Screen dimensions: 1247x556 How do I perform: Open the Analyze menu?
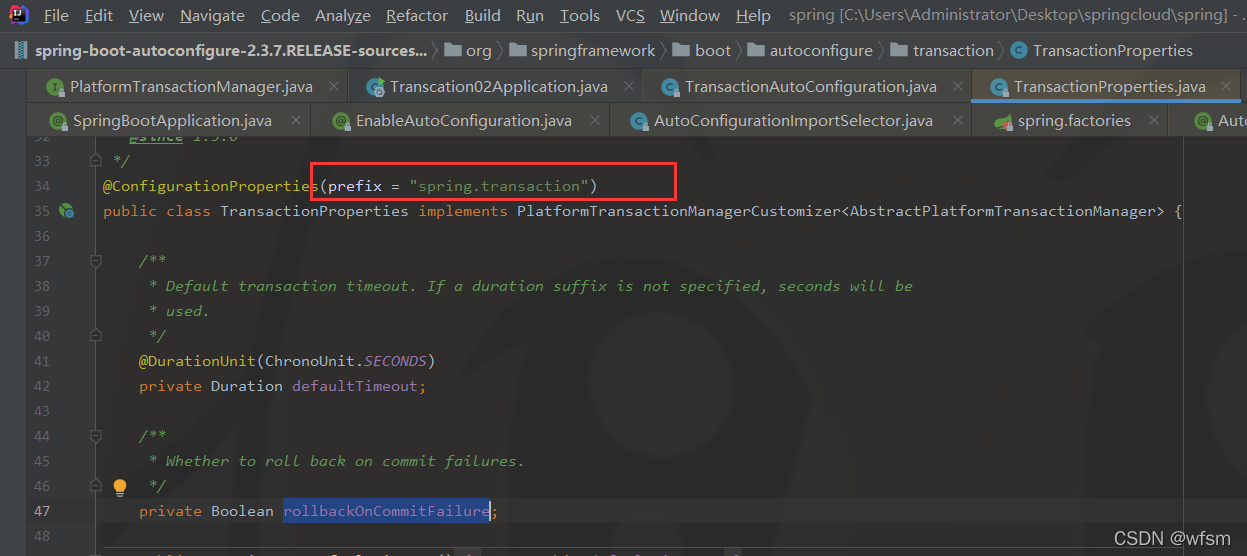(343, 16)
